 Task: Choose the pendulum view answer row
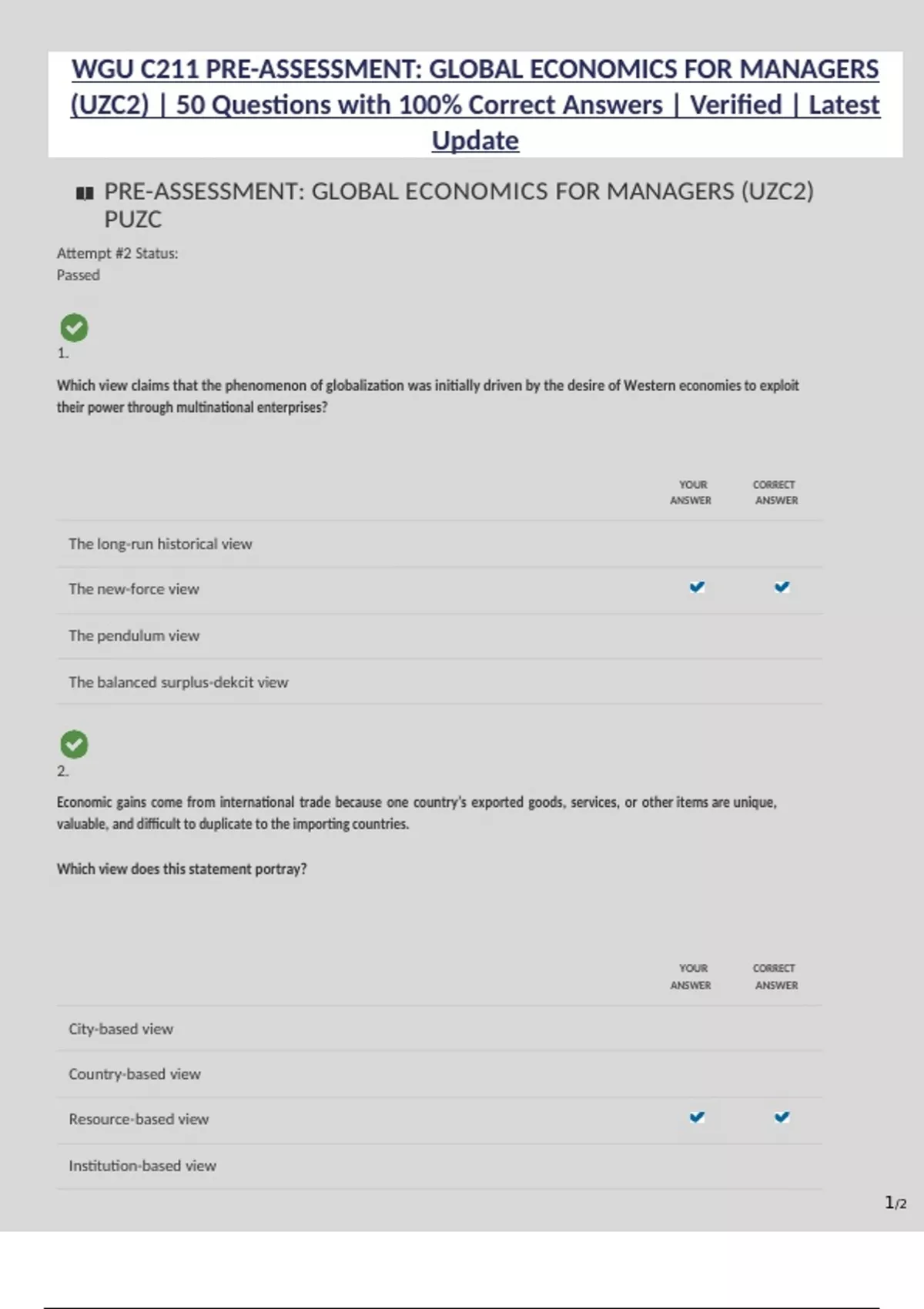(134, 636)
